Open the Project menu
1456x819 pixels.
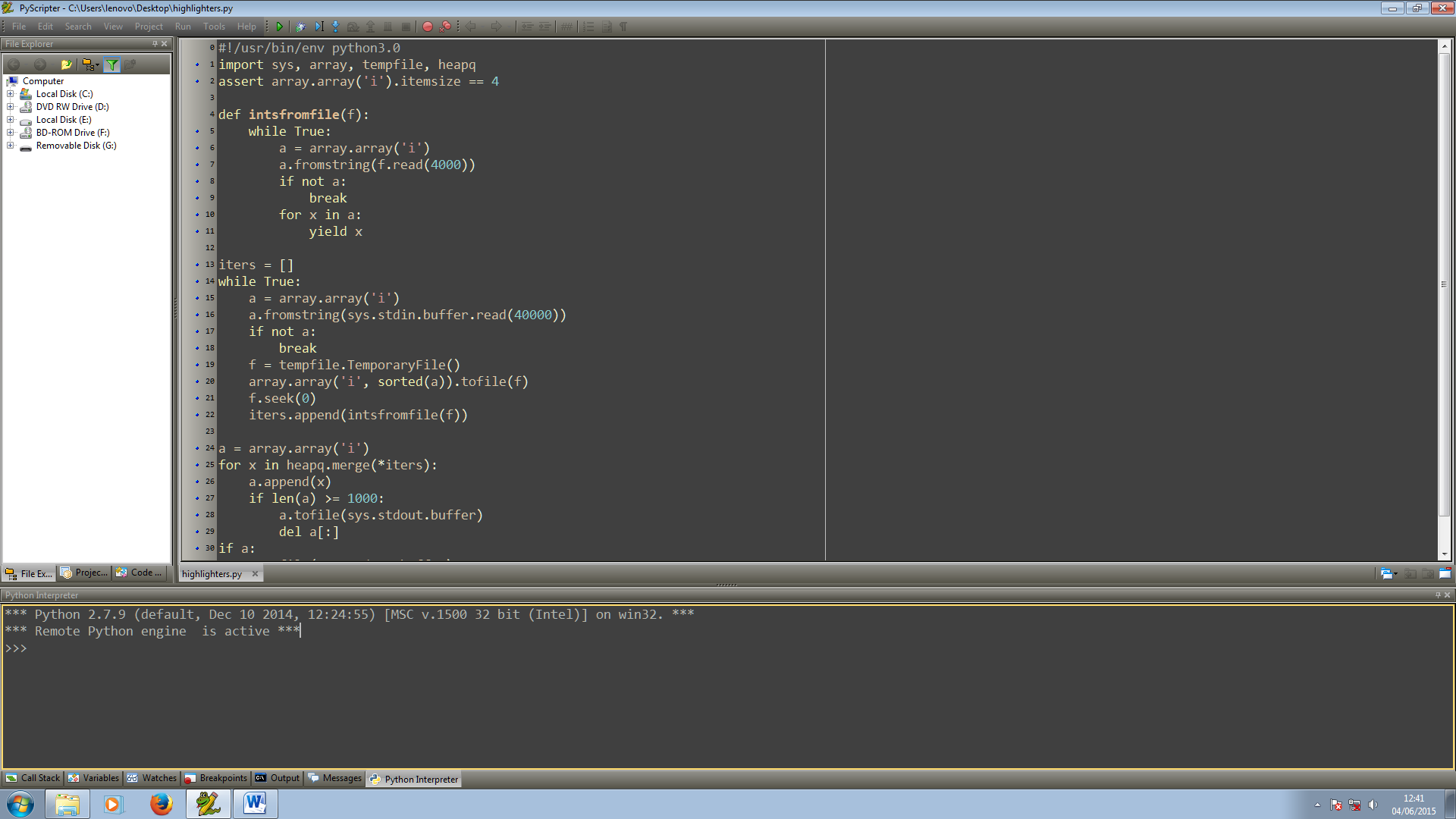click(149, 27)
